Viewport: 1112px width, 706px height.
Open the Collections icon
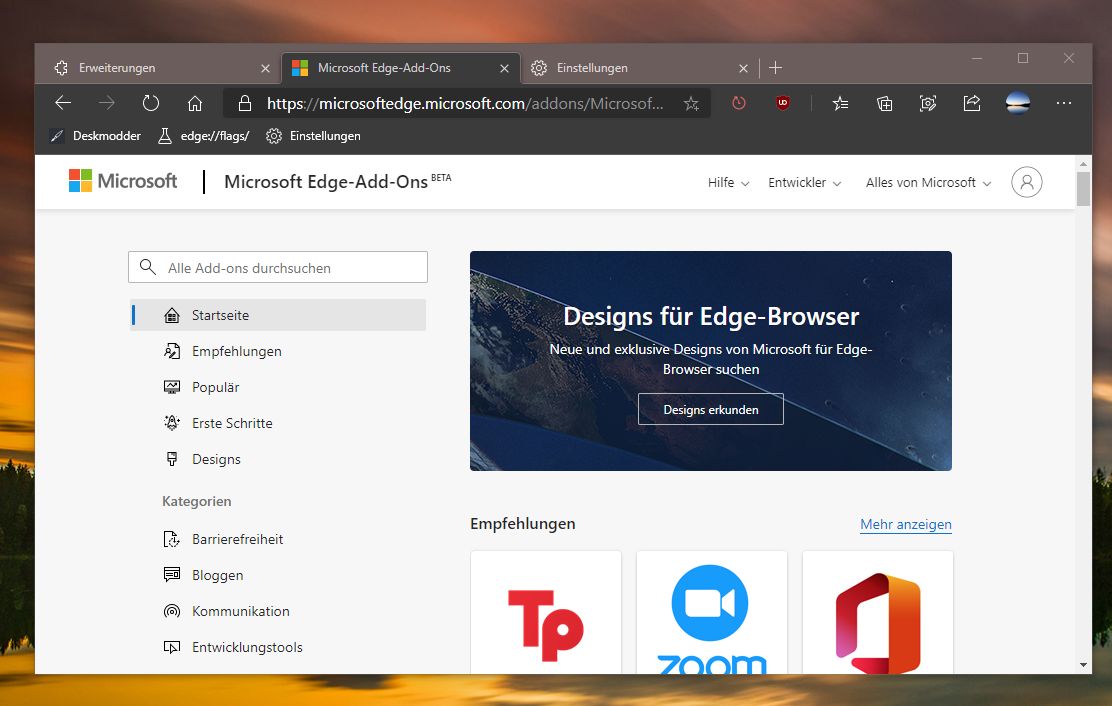(x=884, y=103)
